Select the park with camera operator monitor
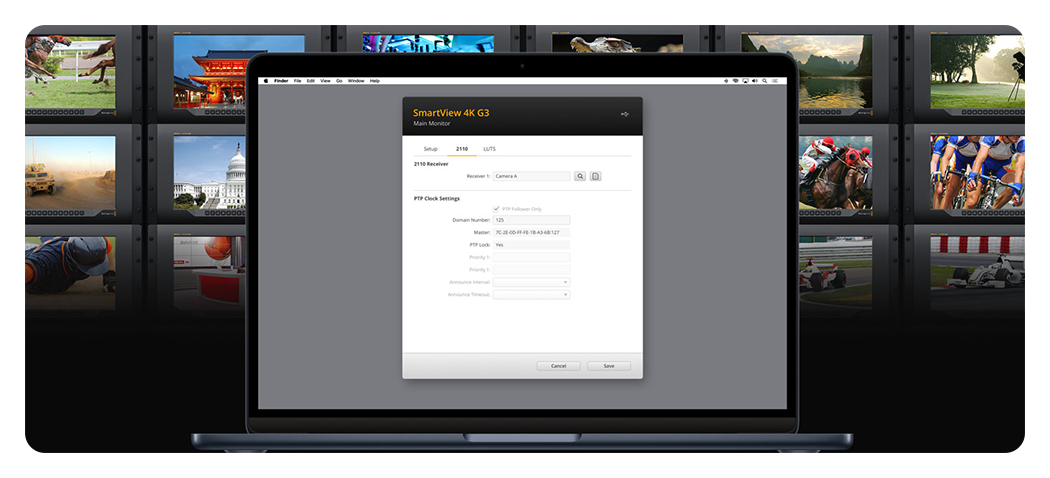1050x478 pixels. pos(977,71)
